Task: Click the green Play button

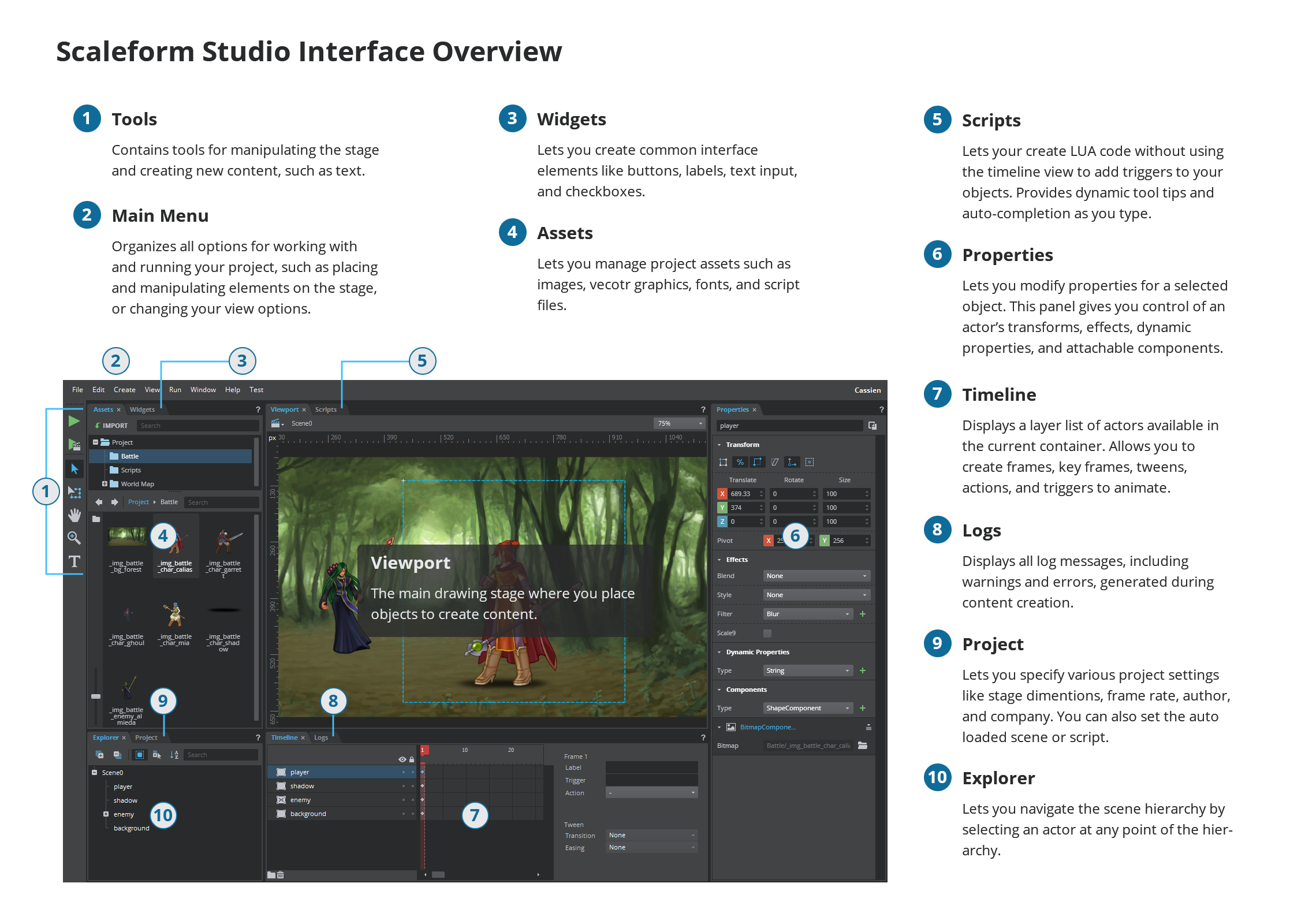Action: (74, 421)
